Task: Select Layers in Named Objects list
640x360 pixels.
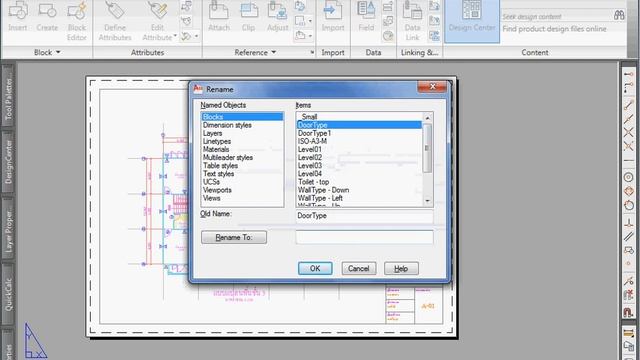Action: [x=242, y=133]
